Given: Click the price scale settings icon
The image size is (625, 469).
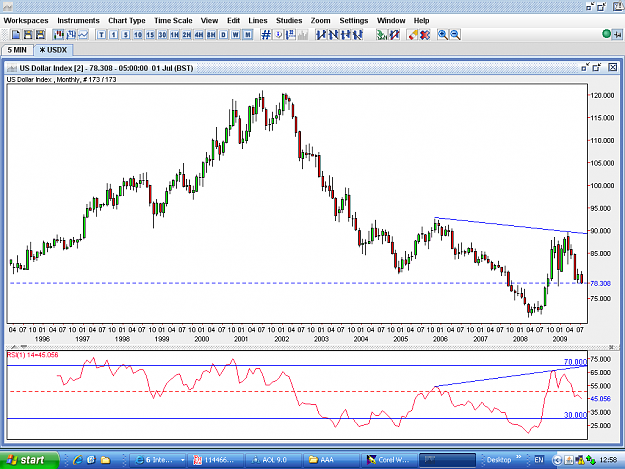Looking at the screenshot, I should pos(291,35).
